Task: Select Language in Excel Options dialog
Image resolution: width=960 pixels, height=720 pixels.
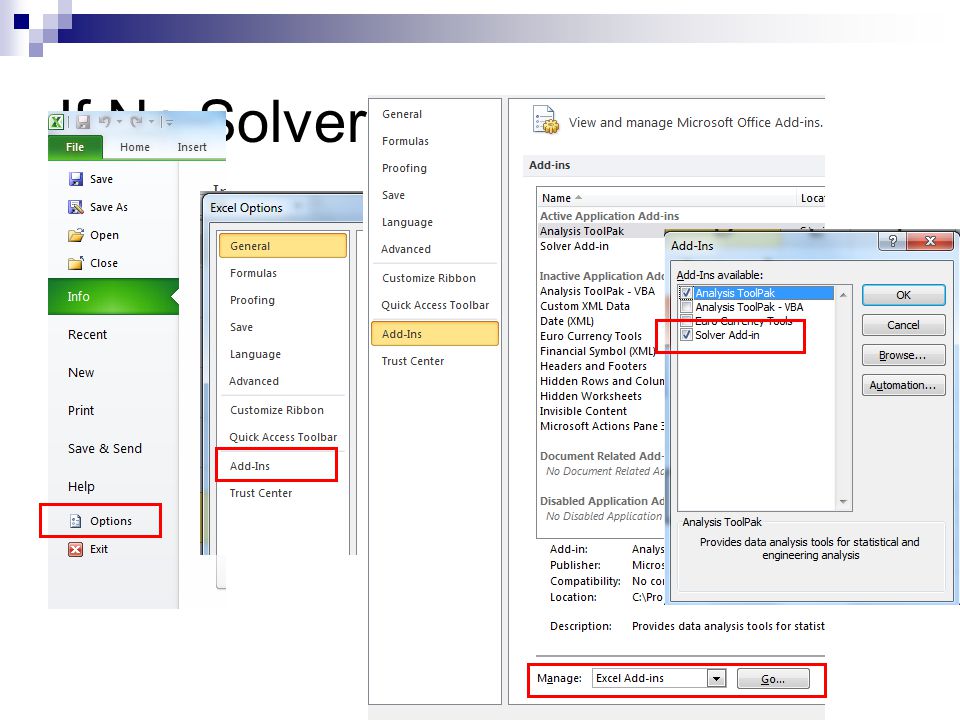Action: point(255,354)
